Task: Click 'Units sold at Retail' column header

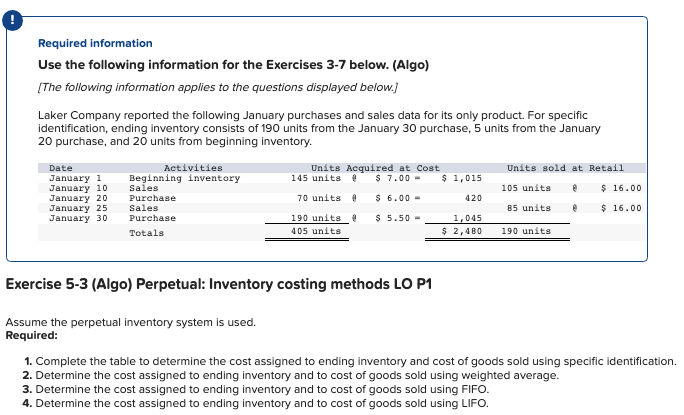Action: tap(565, 168)
